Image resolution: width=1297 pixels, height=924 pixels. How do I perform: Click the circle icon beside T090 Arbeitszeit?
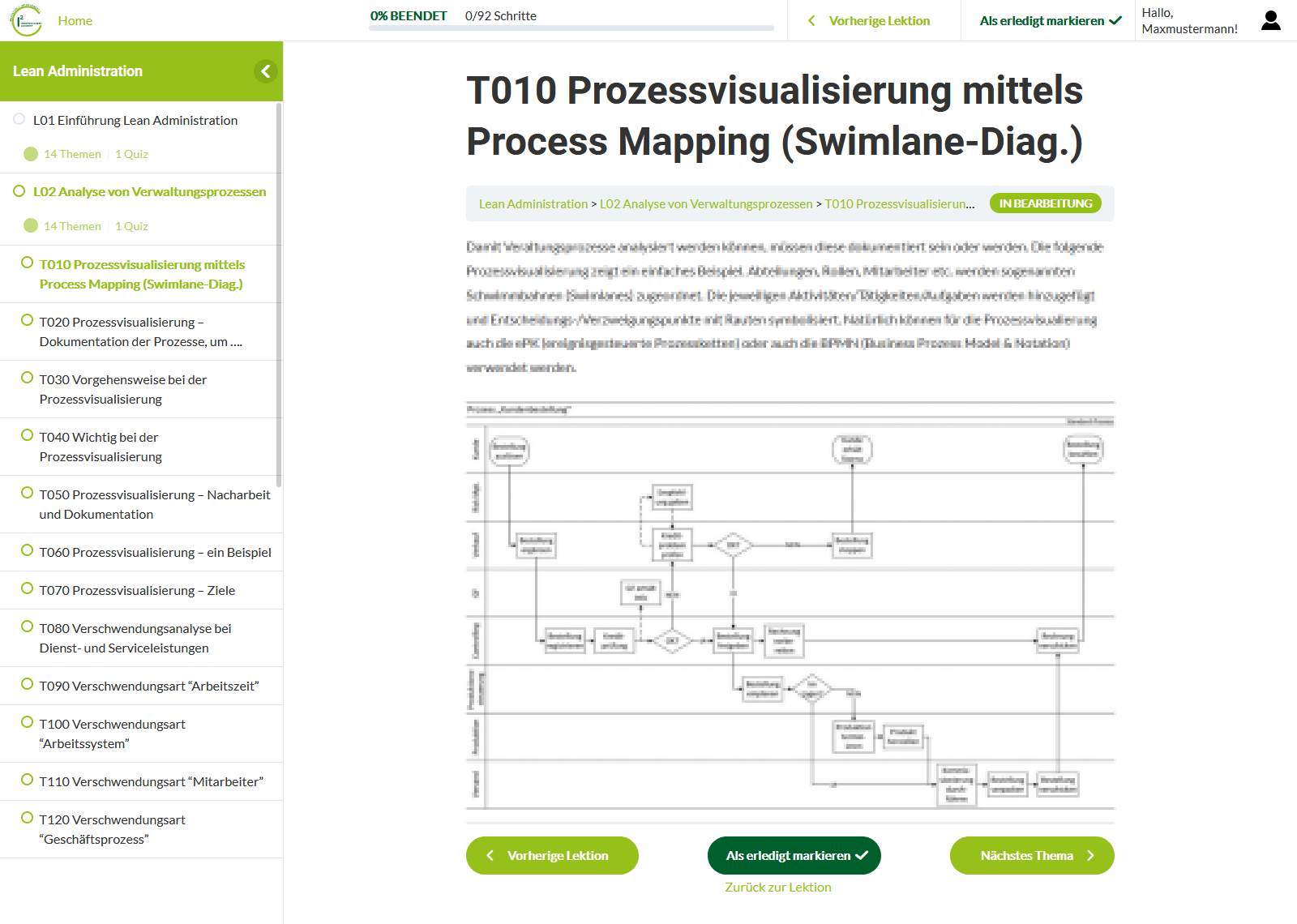tap(27, 684)
